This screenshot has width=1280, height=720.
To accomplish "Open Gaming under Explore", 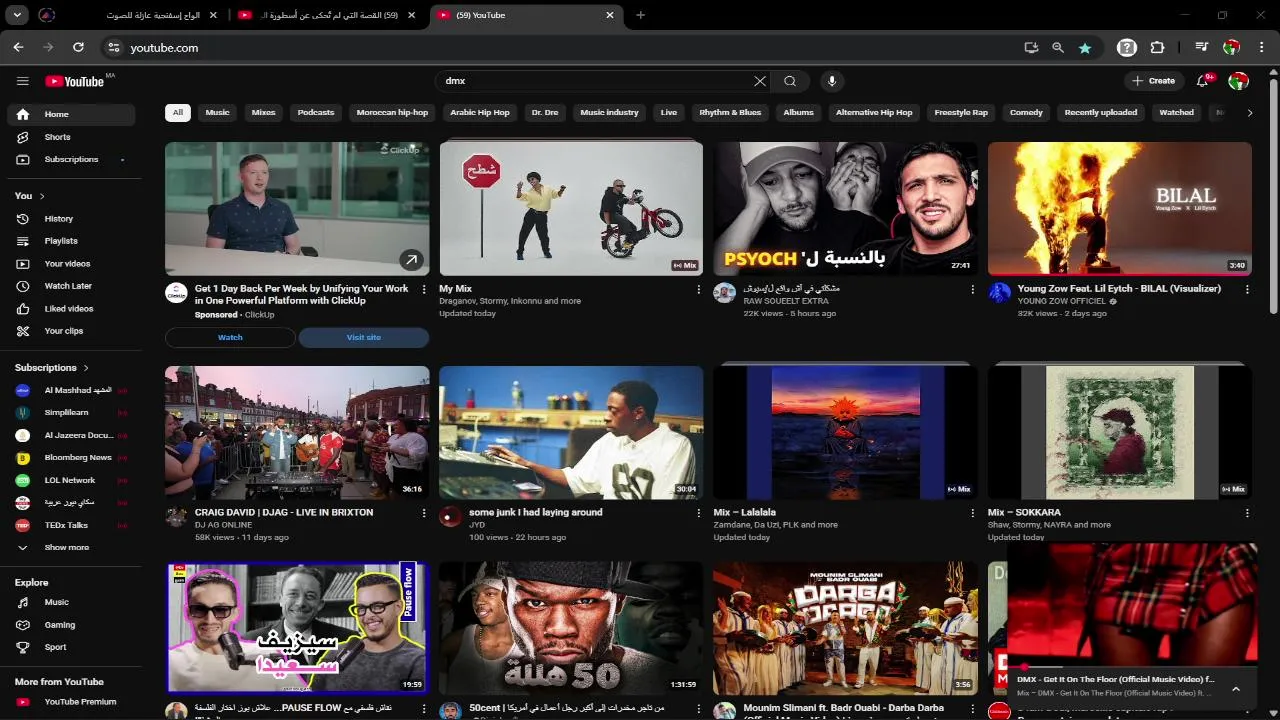I will 70,625.
